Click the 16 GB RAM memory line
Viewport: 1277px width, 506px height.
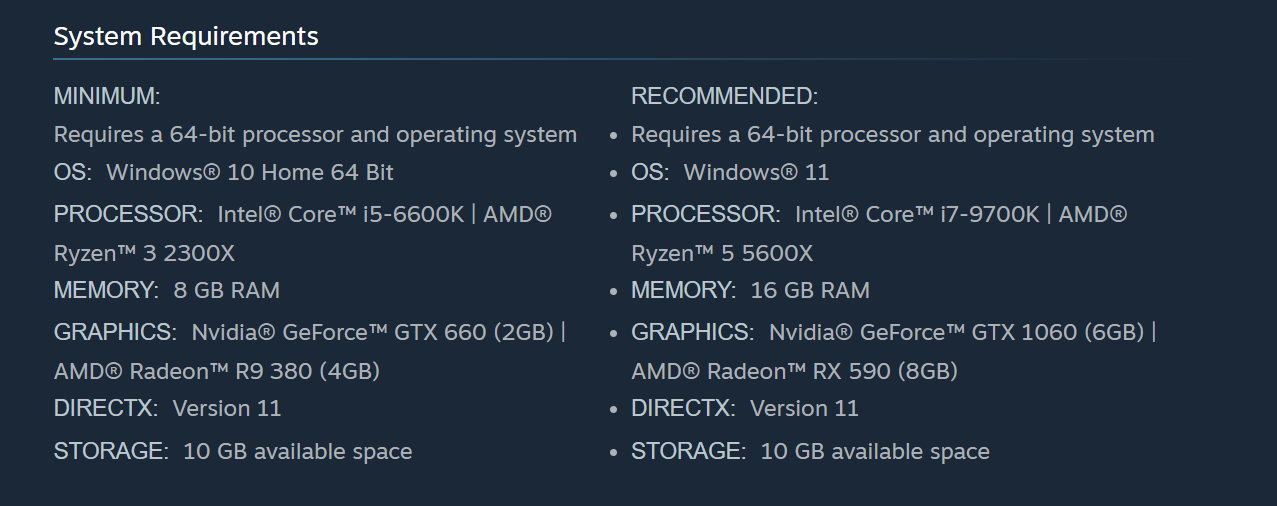(x=750, y=291)
